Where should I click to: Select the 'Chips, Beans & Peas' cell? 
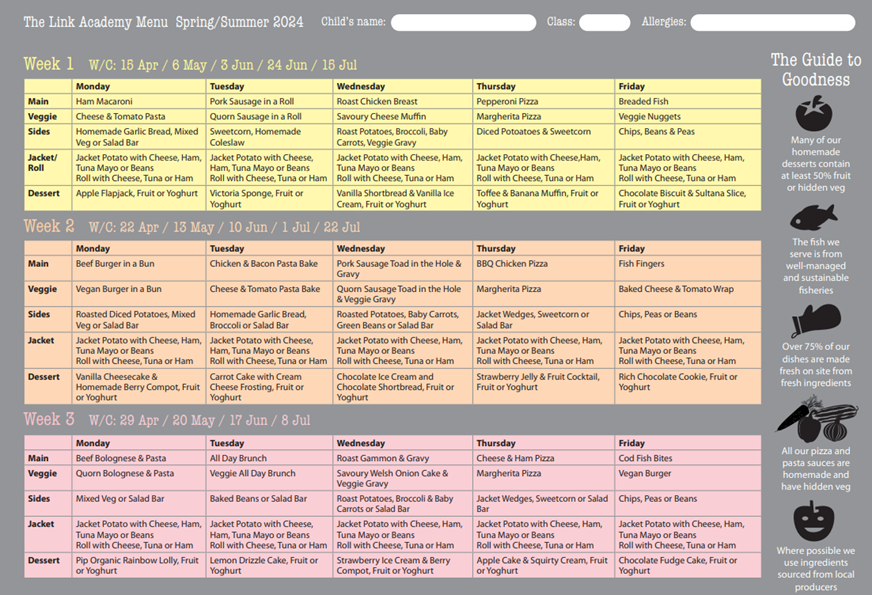coord(688,137)
